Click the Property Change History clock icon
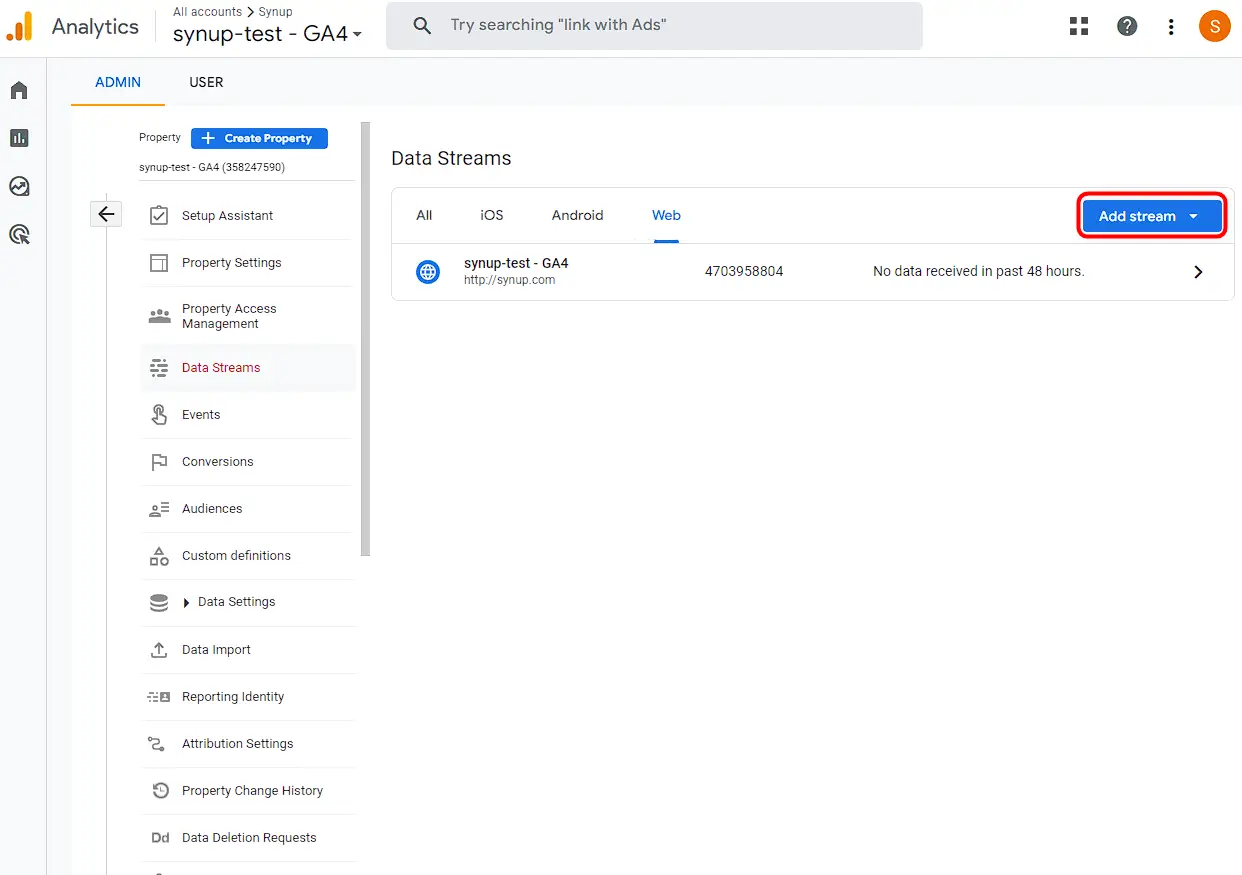 [160, 791]
